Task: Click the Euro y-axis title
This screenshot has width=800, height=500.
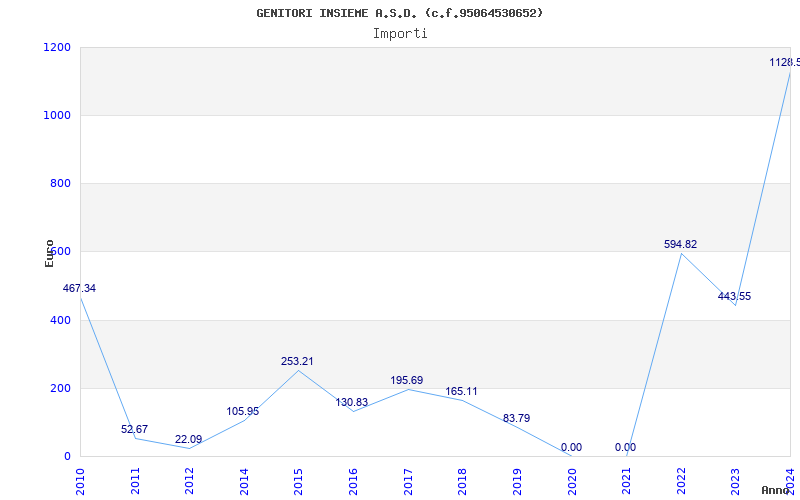Action: click(49, 254)
